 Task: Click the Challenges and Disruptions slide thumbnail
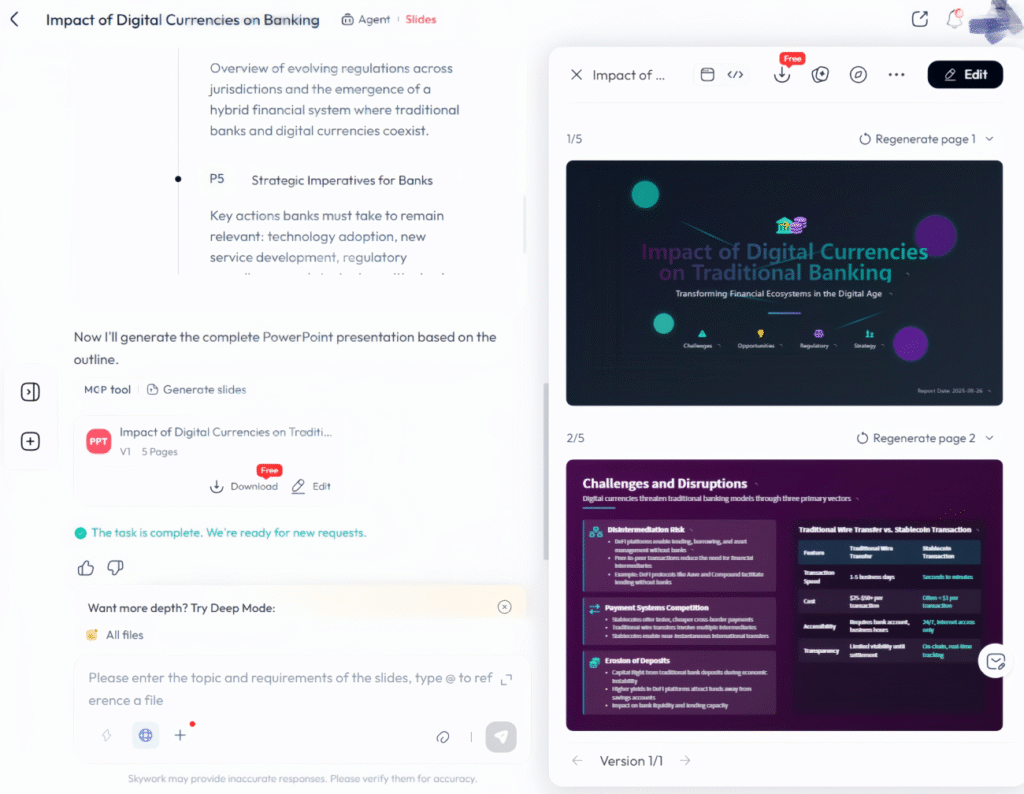[x=784, y=595]
